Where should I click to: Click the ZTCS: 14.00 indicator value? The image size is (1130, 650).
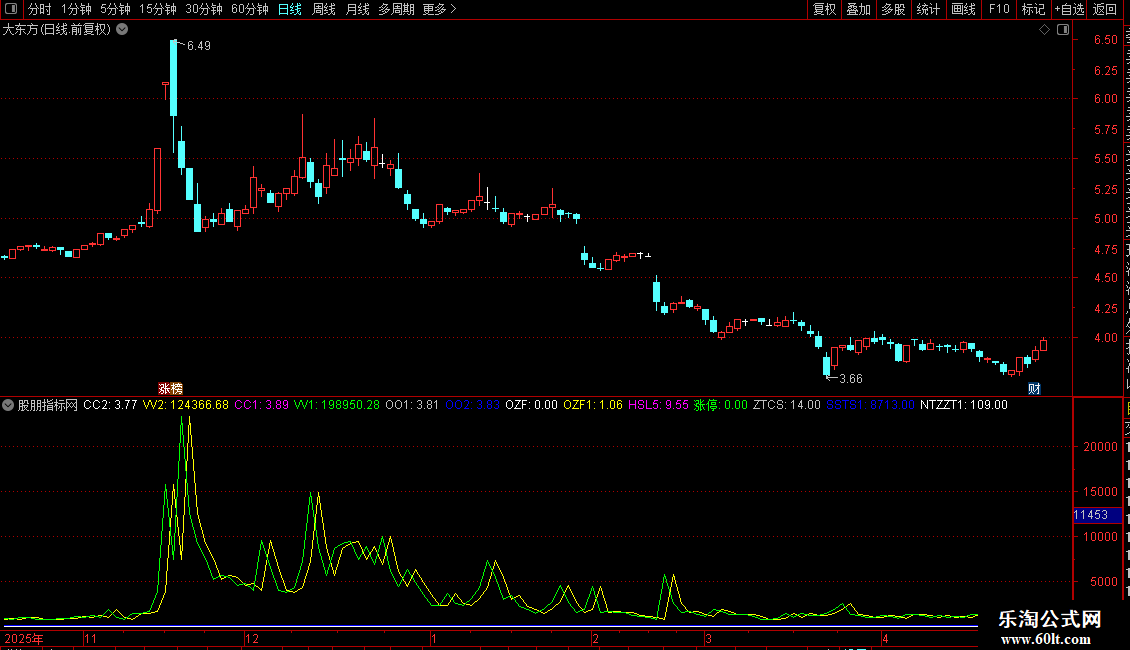(x=786, y=405)
